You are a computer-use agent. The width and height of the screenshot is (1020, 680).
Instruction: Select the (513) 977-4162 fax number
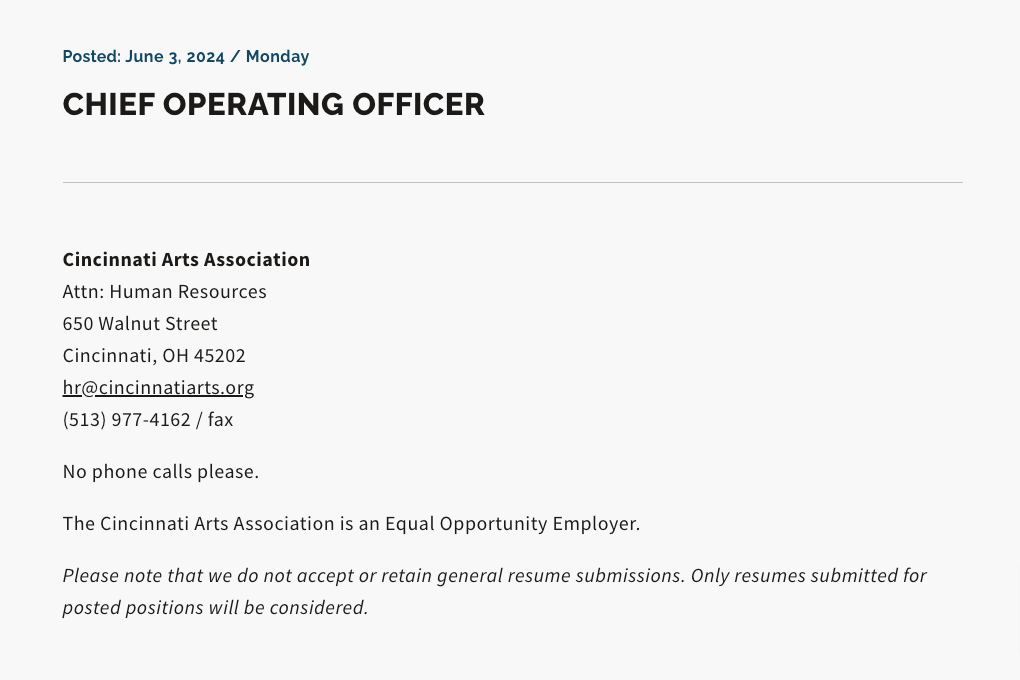[x=126, y=419]
